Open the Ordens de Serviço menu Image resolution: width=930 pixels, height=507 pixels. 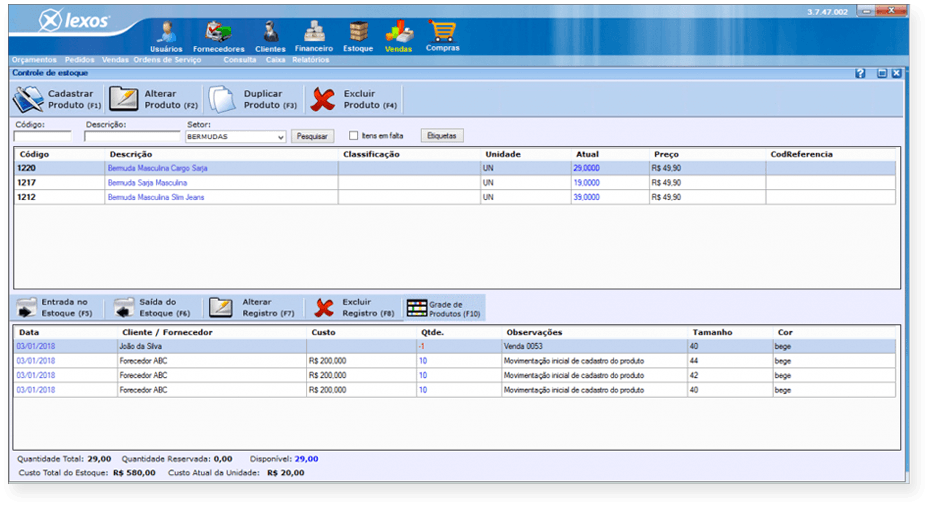pos(167,60)
